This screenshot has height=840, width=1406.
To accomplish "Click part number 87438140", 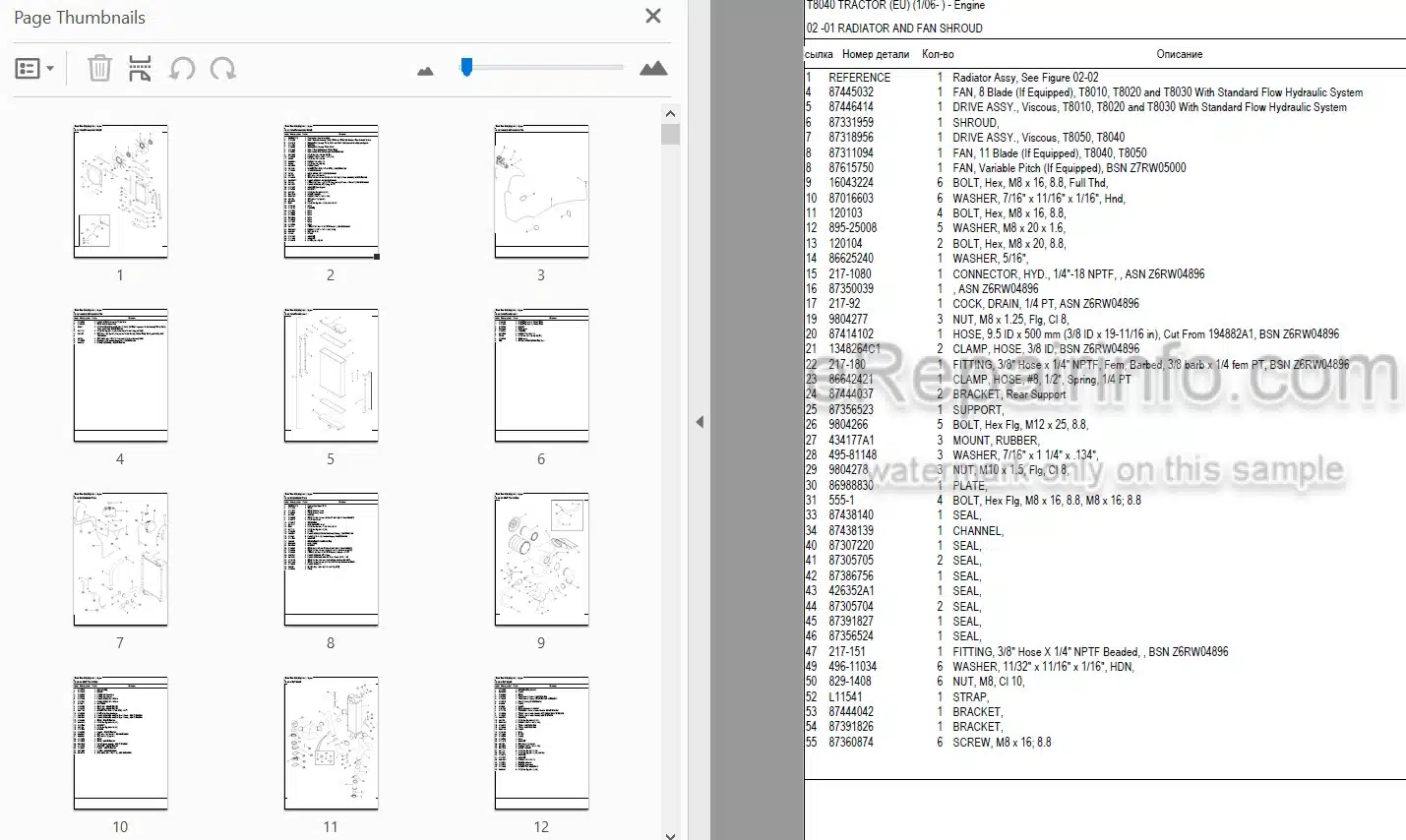I will (x=851, y=515).
